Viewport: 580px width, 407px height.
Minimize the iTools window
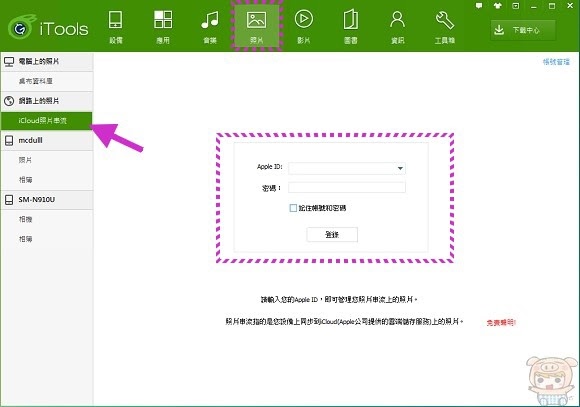(534, 6)
